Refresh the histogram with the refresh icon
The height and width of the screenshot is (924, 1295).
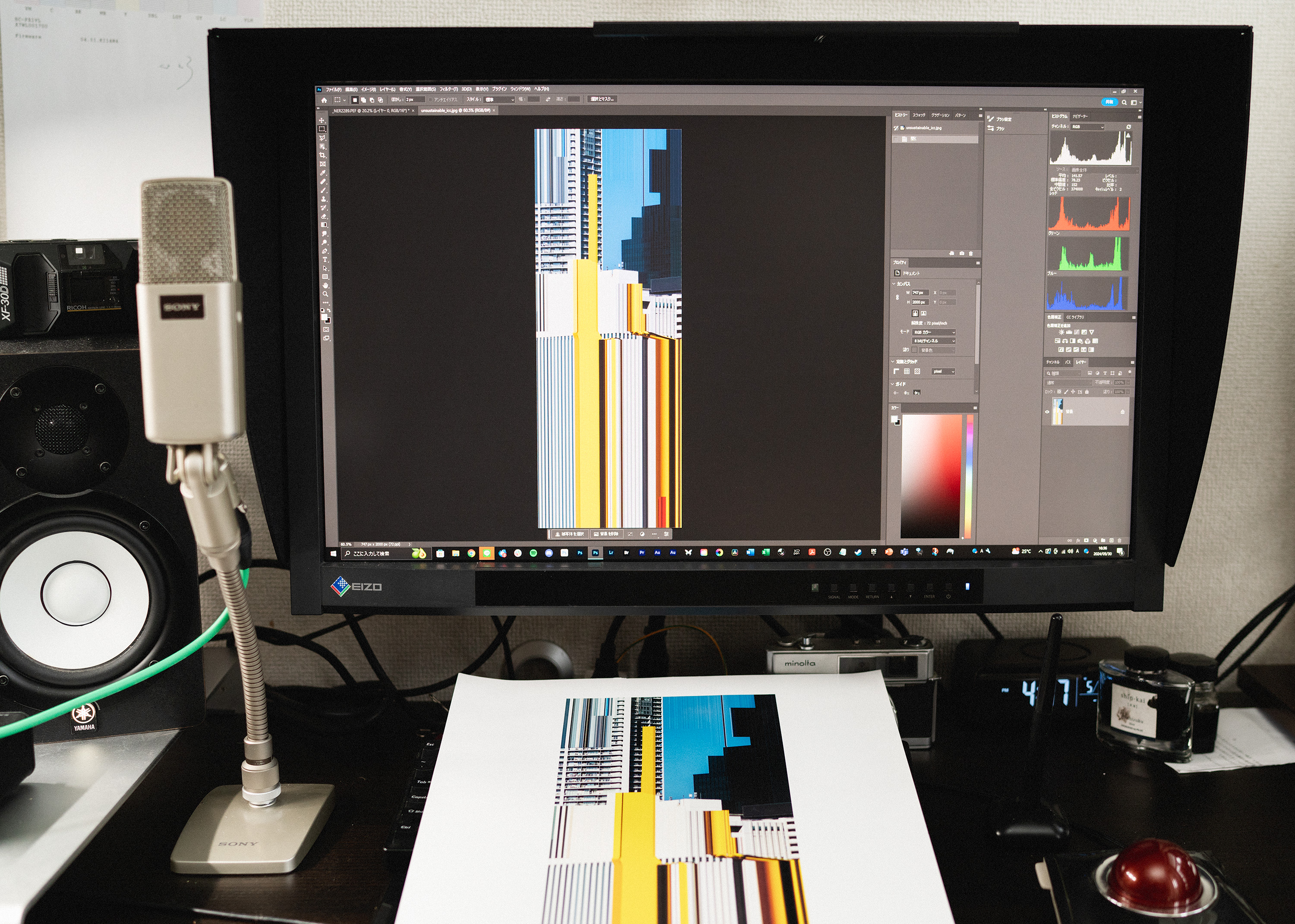(1129, 126)
